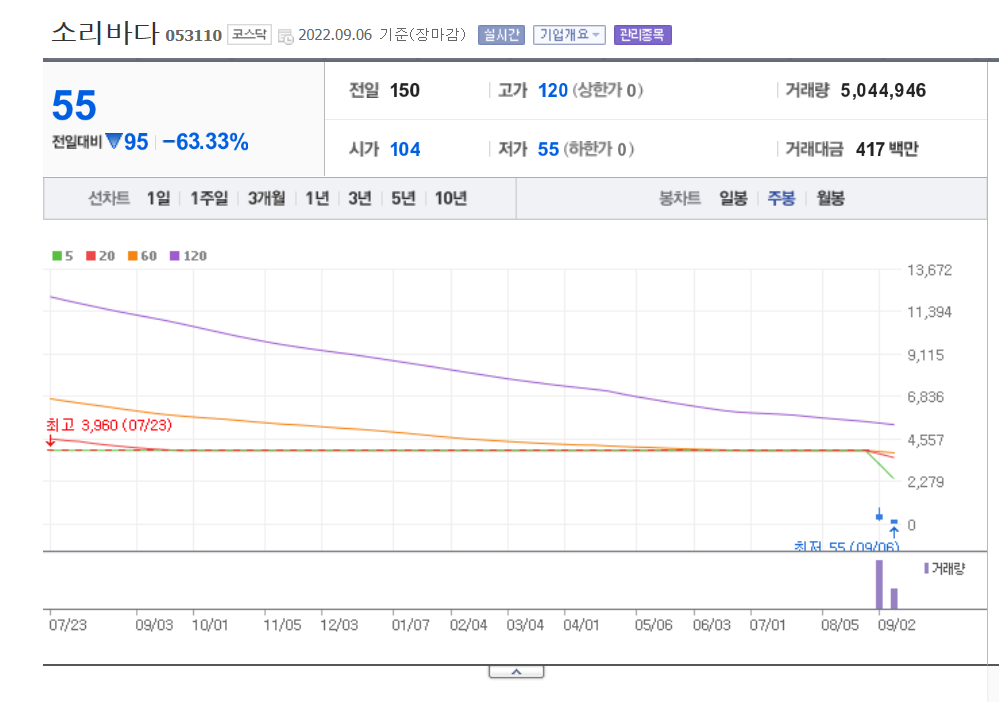Click the green 5 moving-average legend swatch
The height and width of the screenshot is (702, 999).
coord(57,255)
